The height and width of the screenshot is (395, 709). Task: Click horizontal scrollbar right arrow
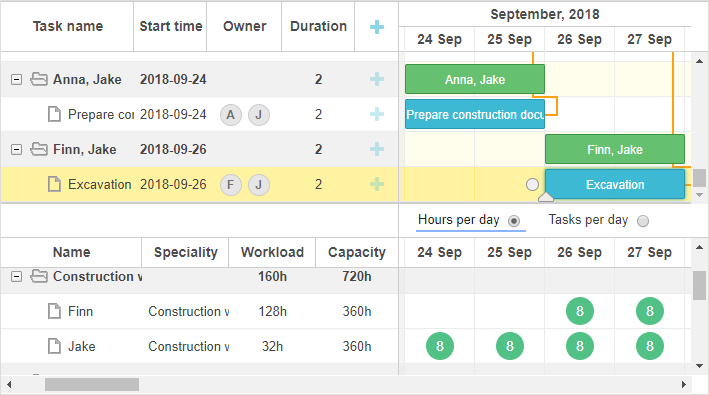(x=684, y=385)
